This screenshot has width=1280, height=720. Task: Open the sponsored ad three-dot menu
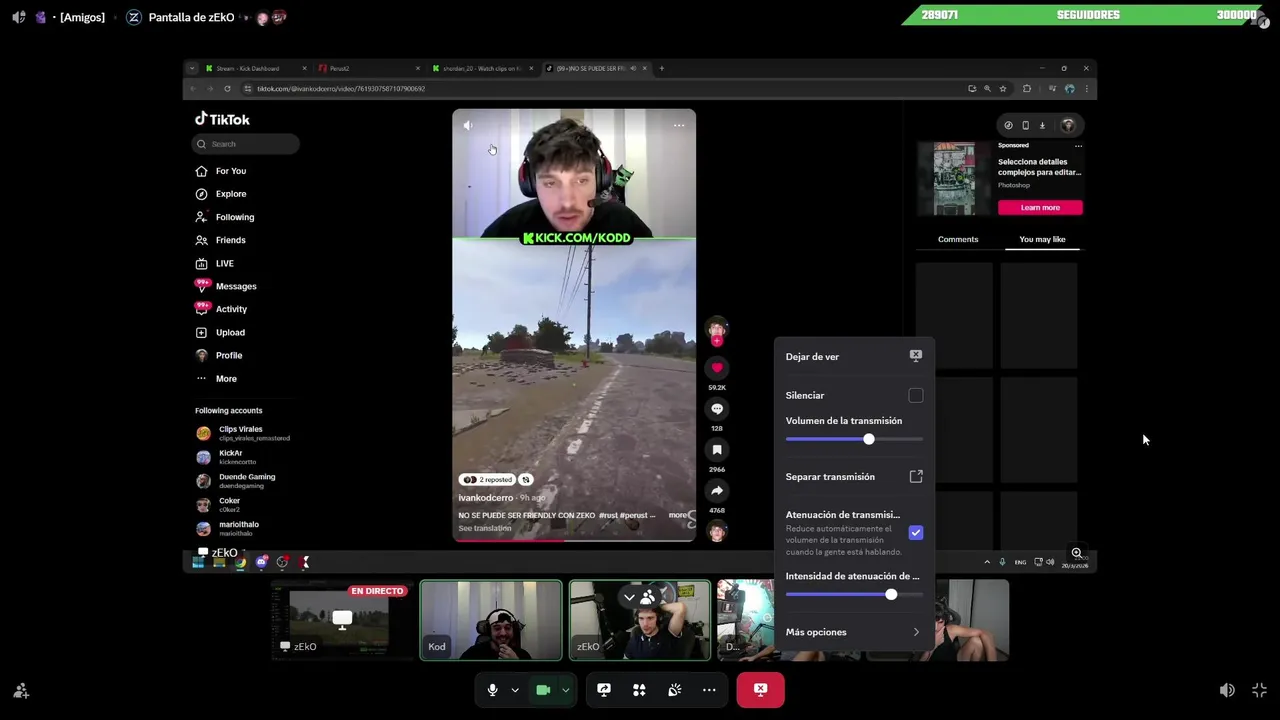click(x=1078, y=146)
